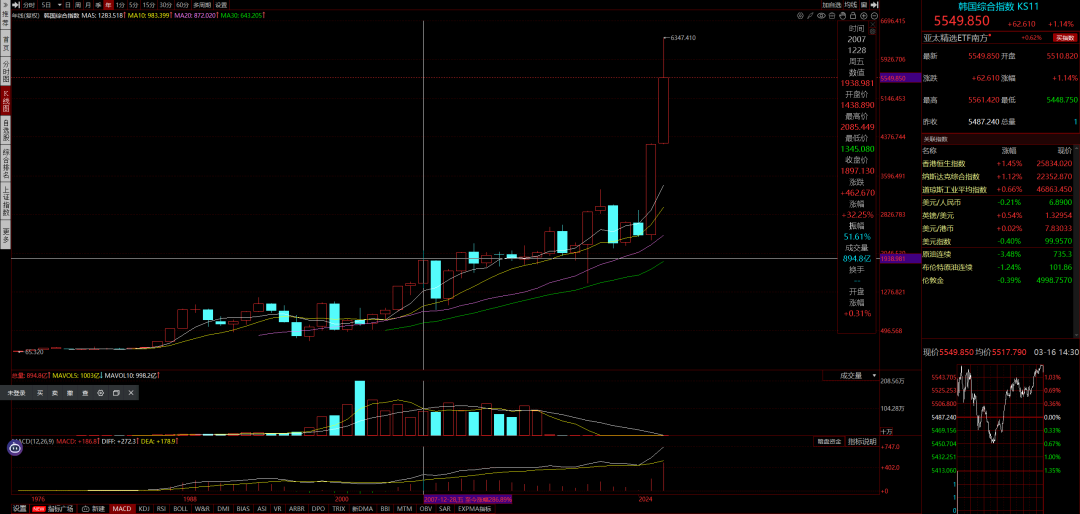Open 综合排名 in left sidebar

coord(6,163)
